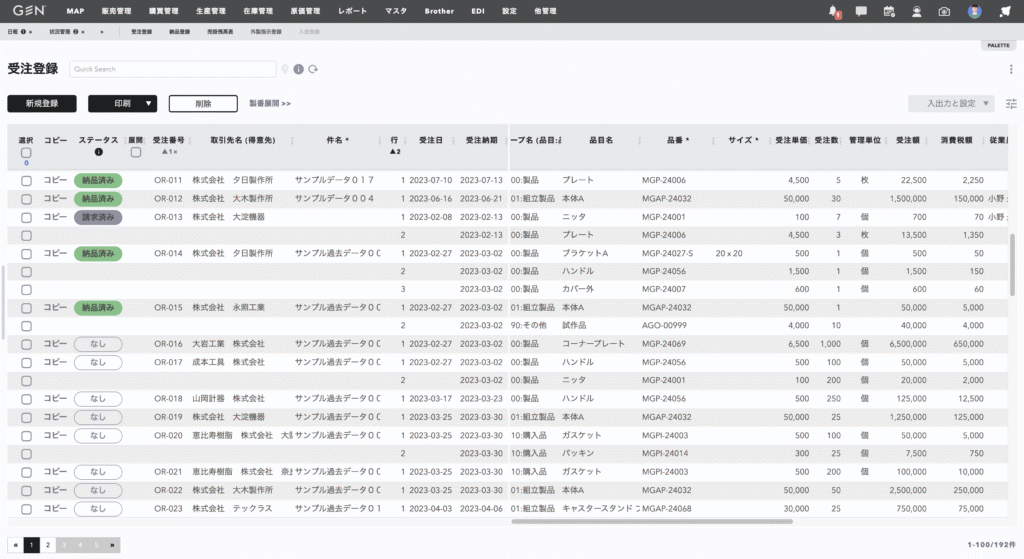The width and height of the screenshot is (1024, 559).
Task: Expand 製番展開 >> link
Action: click(x=270, y=103)
